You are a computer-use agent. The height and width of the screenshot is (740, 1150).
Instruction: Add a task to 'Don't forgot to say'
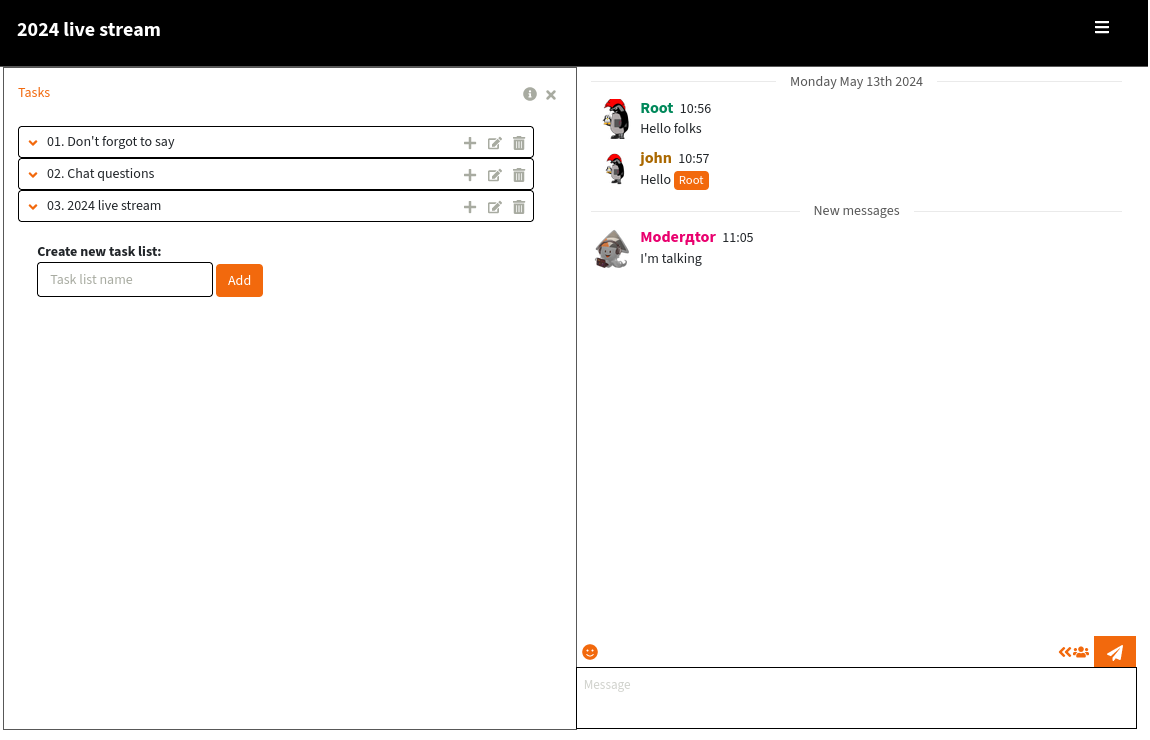470,143
